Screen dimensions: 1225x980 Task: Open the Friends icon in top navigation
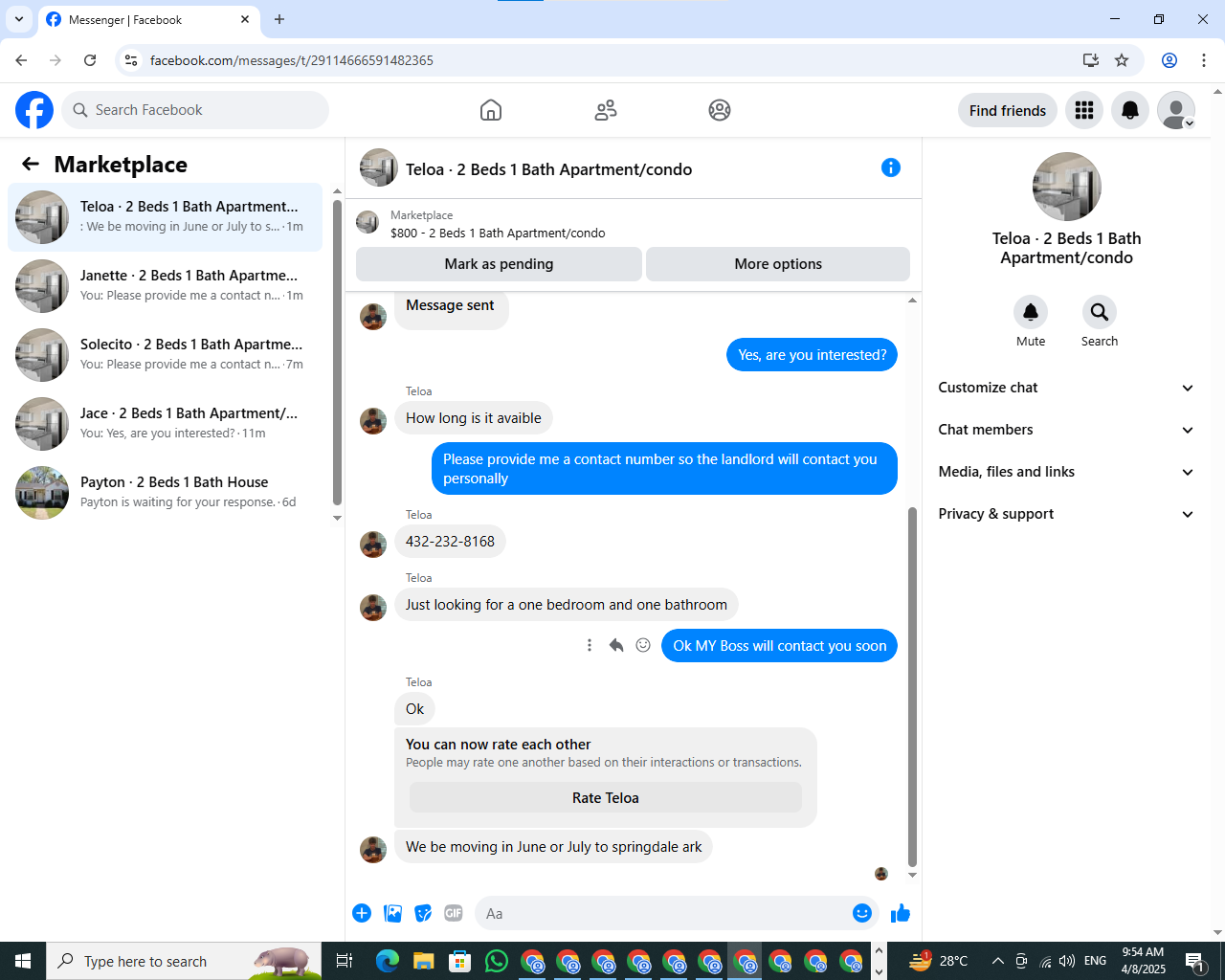tap(606, 110)
